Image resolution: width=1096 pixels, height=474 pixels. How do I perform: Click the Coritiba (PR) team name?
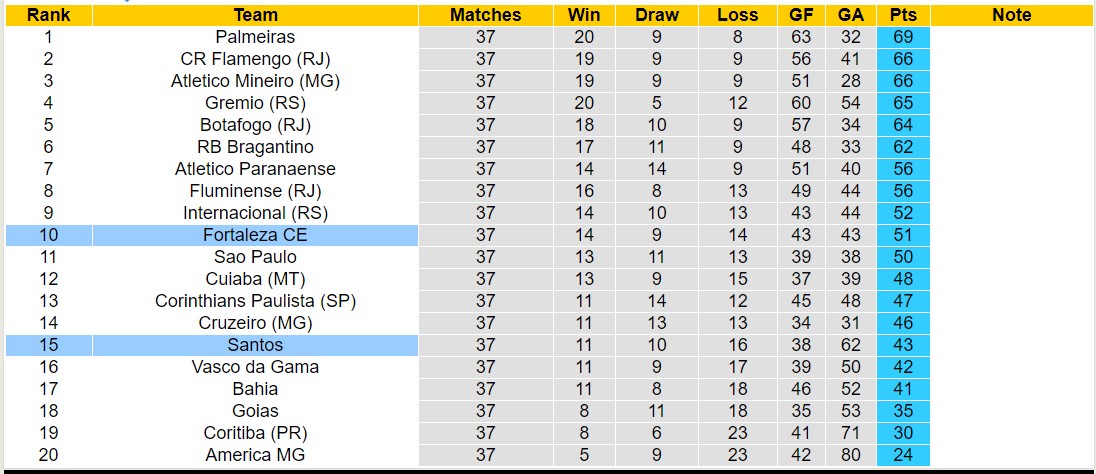(x=255, y=433)
